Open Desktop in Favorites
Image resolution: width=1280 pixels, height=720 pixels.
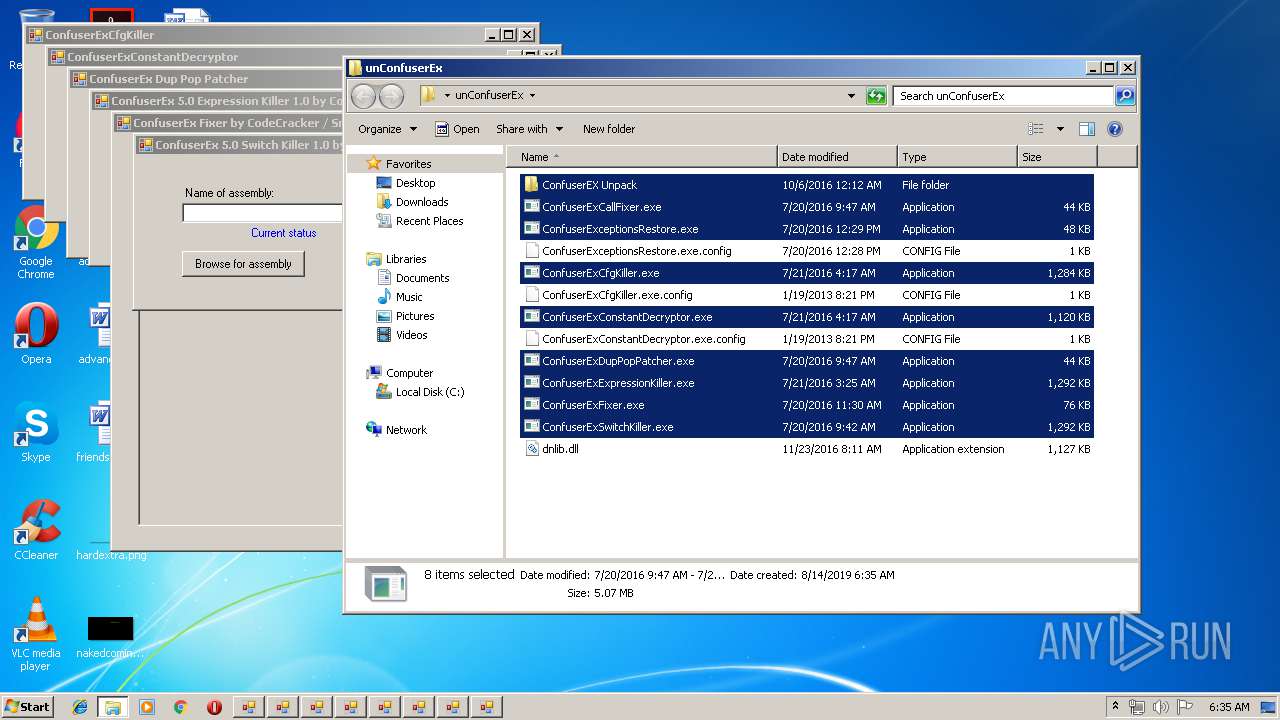click(415, 183)
